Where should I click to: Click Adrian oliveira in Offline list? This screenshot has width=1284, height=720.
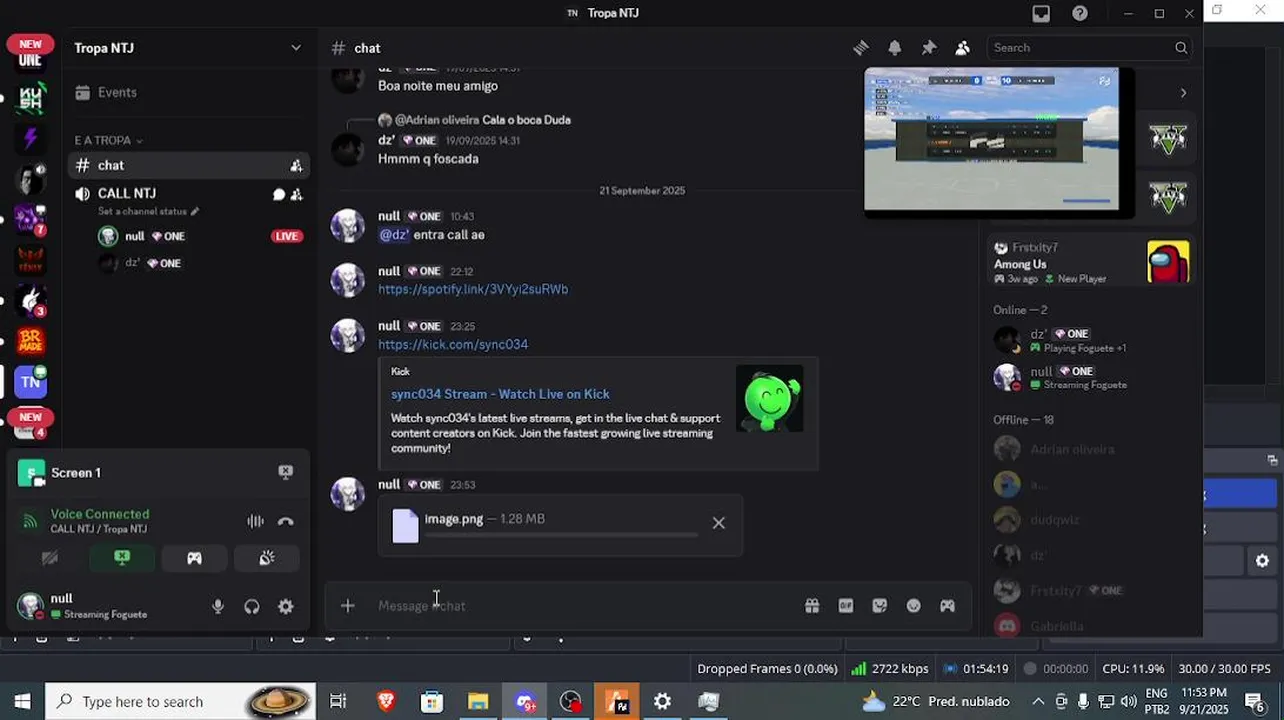pos(1090,450)
